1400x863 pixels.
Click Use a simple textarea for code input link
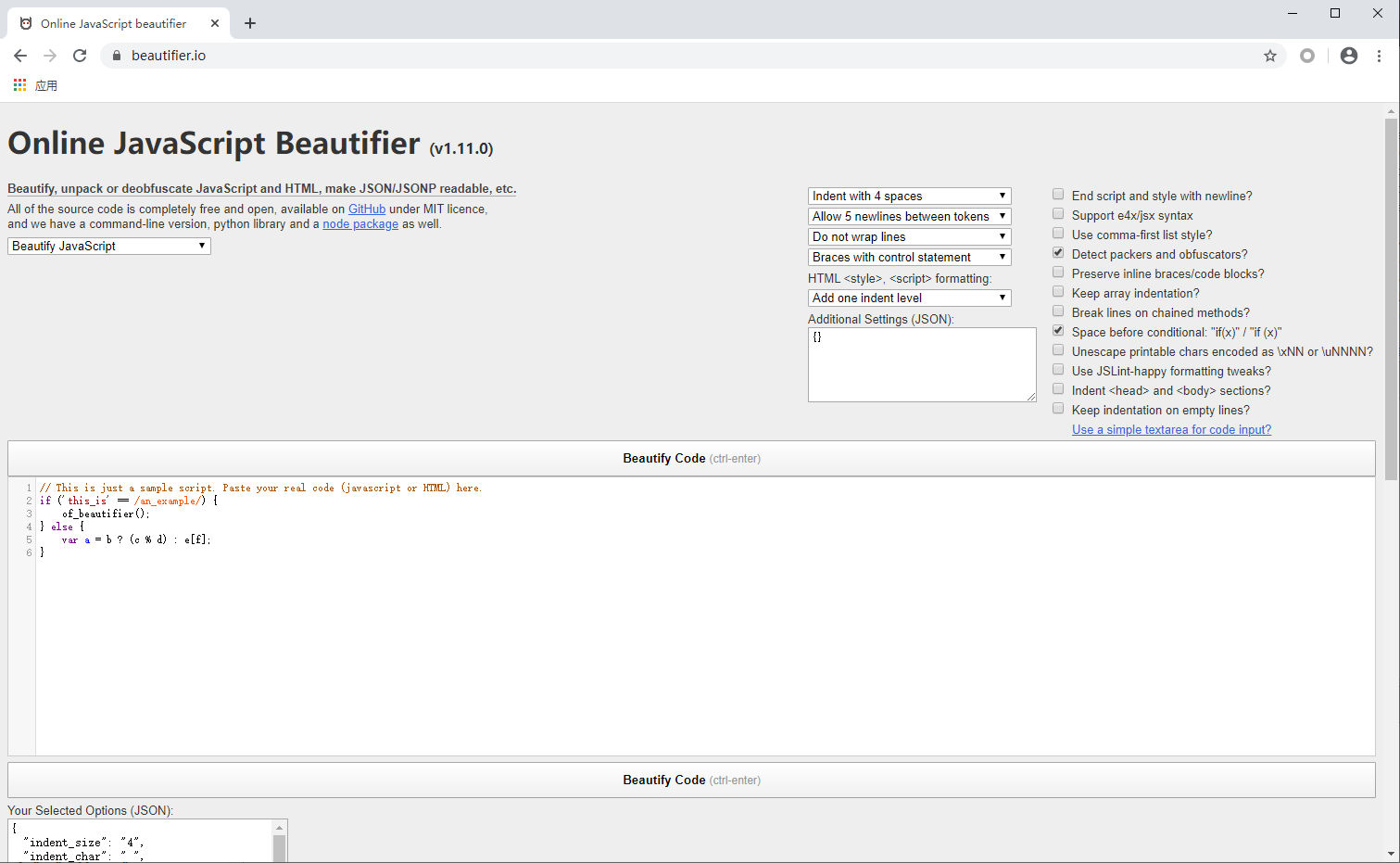click(1171, 429)
